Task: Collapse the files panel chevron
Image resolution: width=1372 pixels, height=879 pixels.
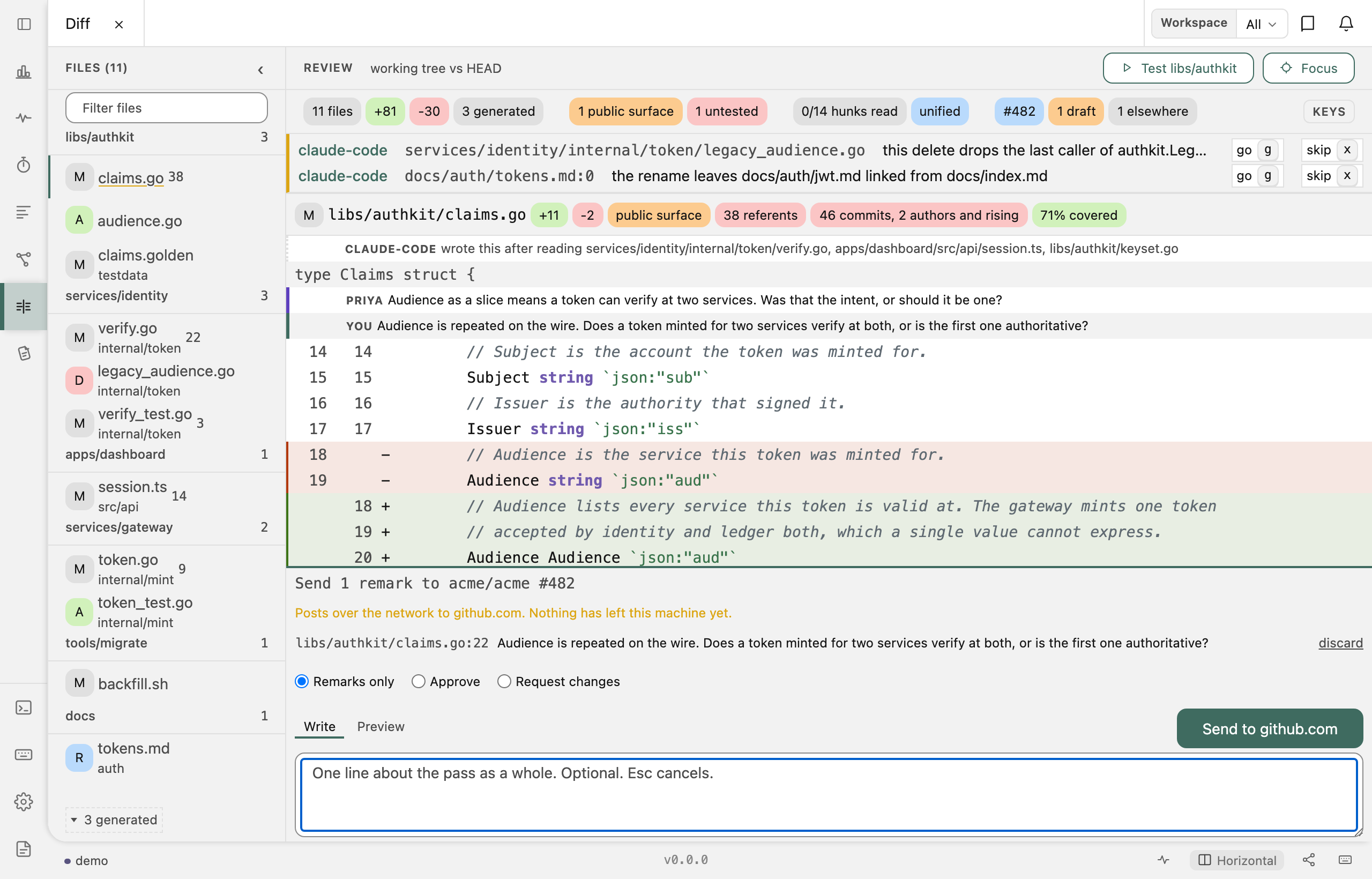Action: tap(260, 70)
